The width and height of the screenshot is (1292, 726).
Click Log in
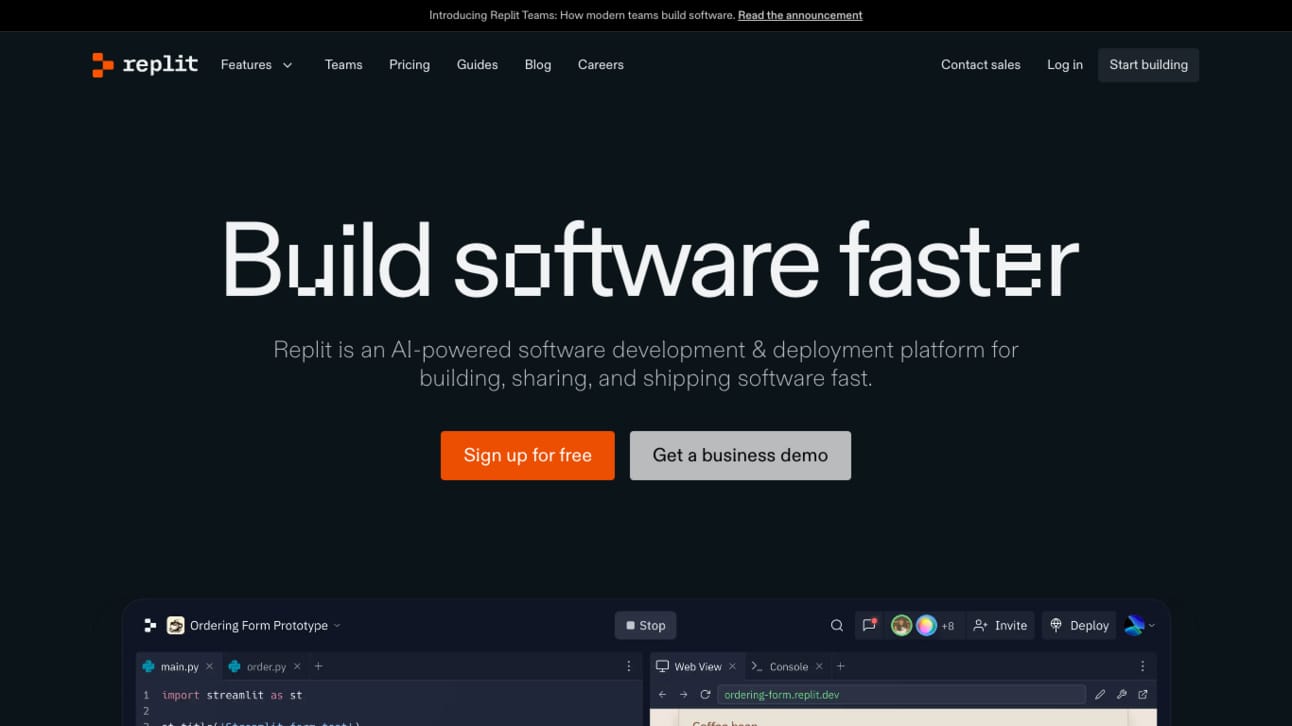pyautogui.click(x=1065, y=65)
